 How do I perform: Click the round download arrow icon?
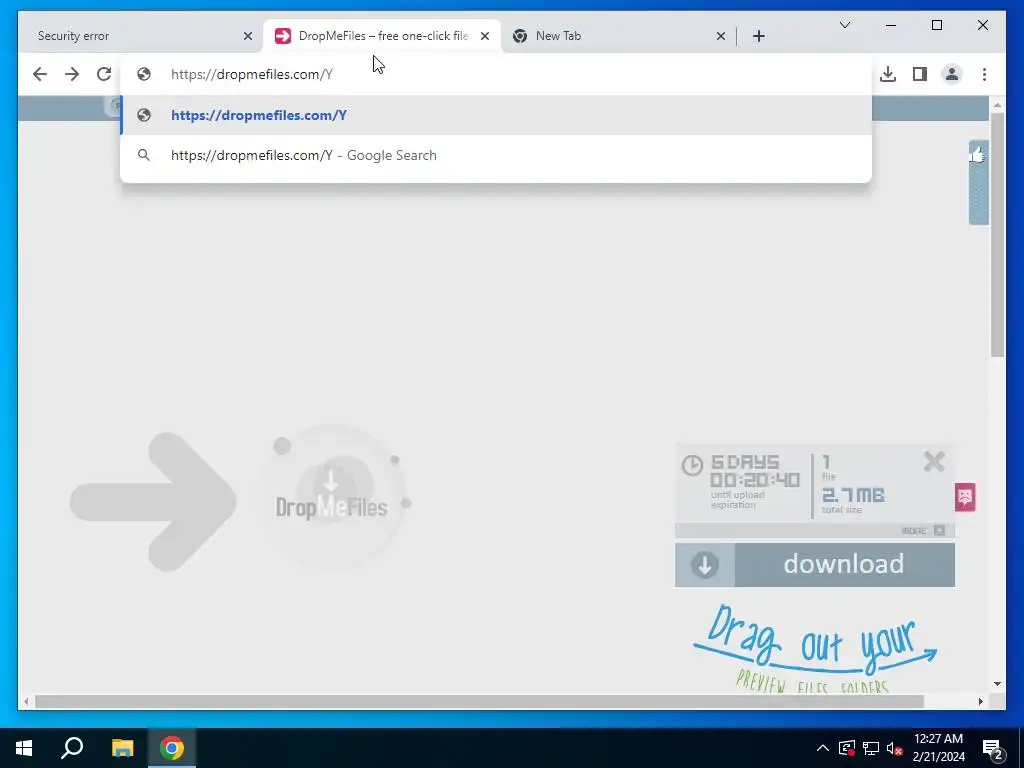[x=705, y=565]
